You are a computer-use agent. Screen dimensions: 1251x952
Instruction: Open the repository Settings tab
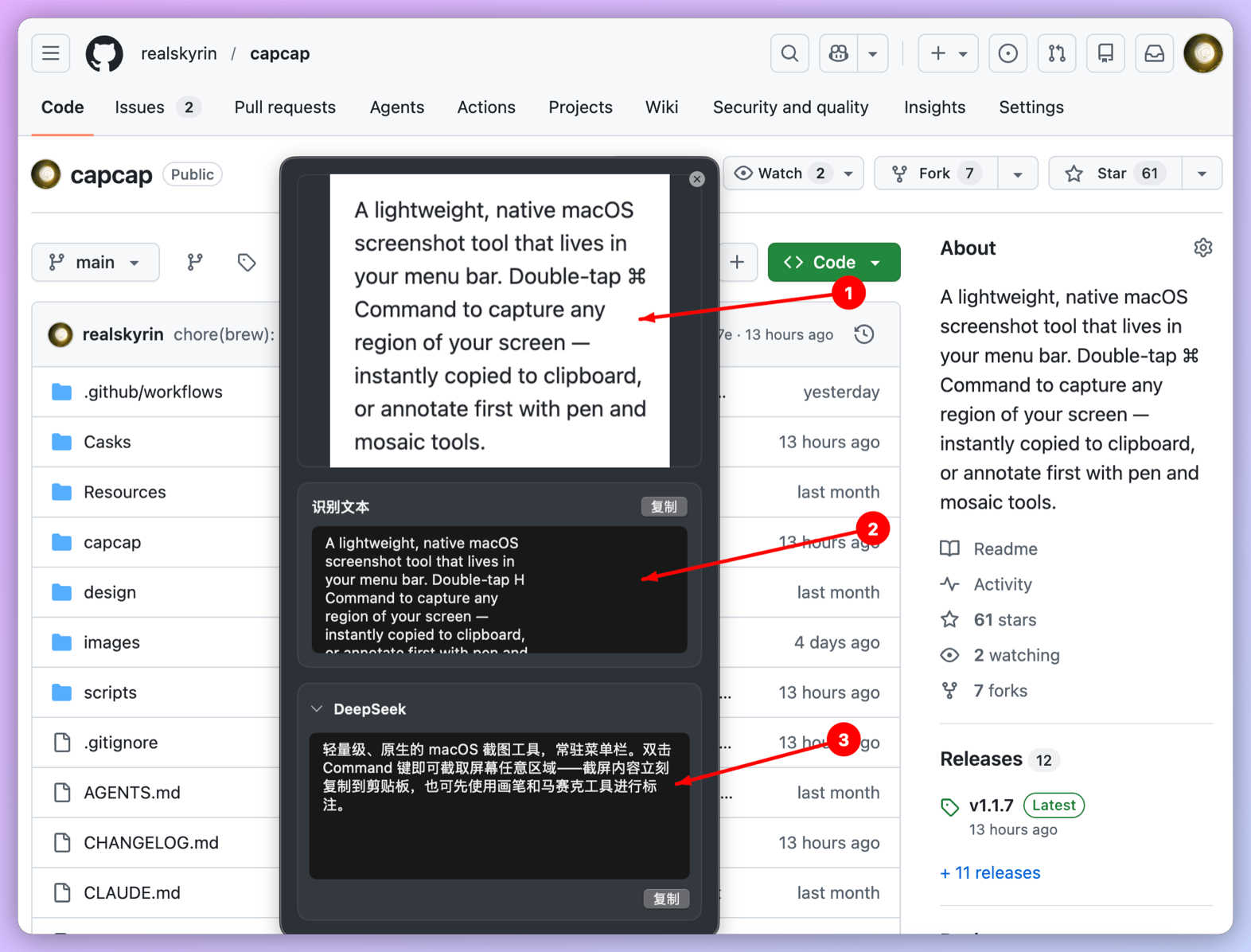(1031, 107)
